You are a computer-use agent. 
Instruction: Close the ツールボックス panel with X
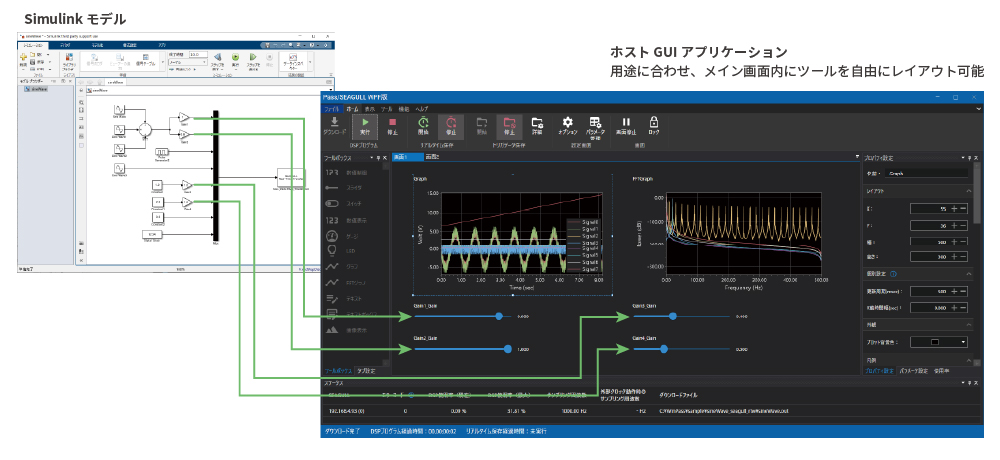(x=385, y=157)
